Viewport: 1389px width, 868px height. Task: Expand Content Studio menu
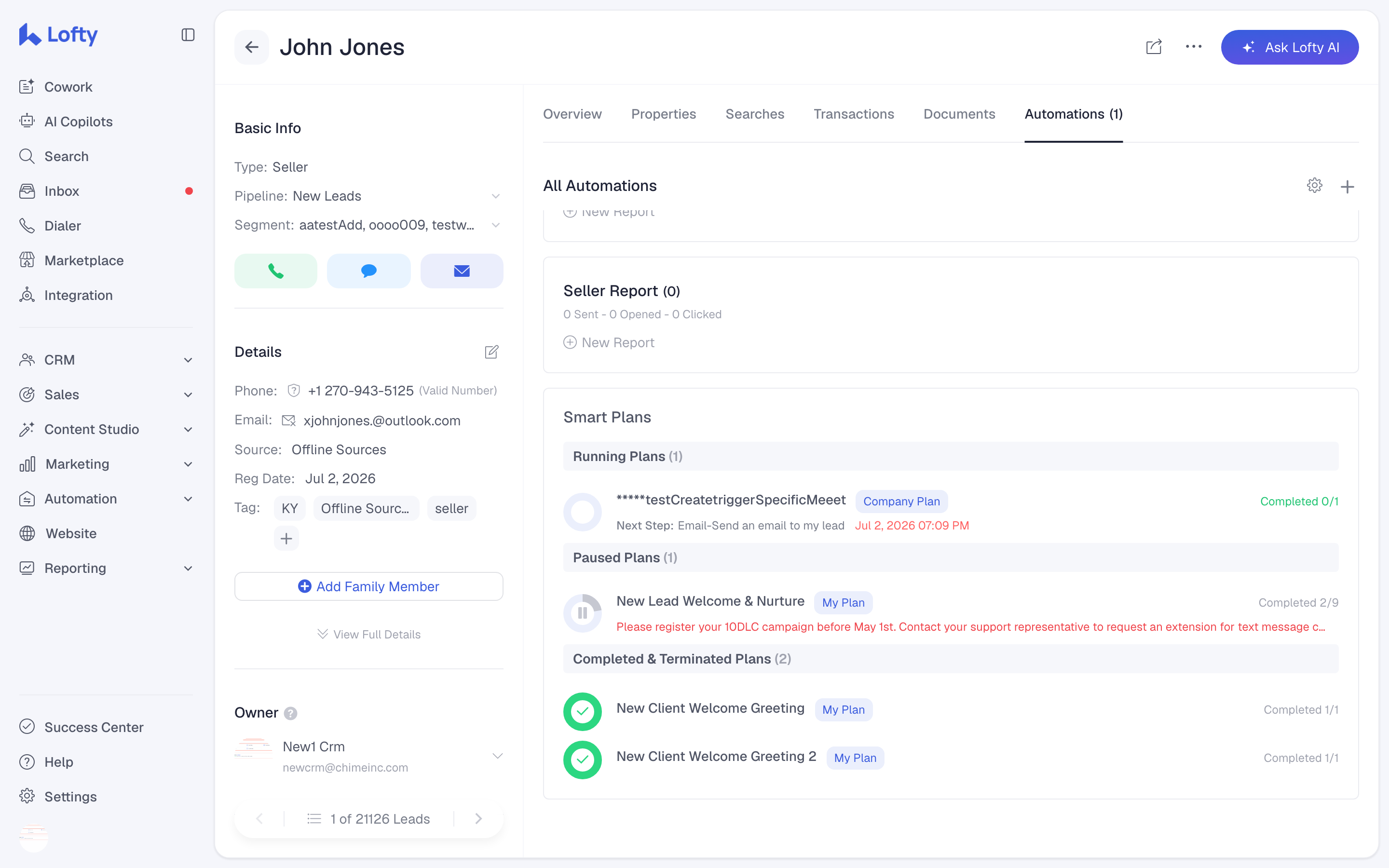click(x=106, y=429)
